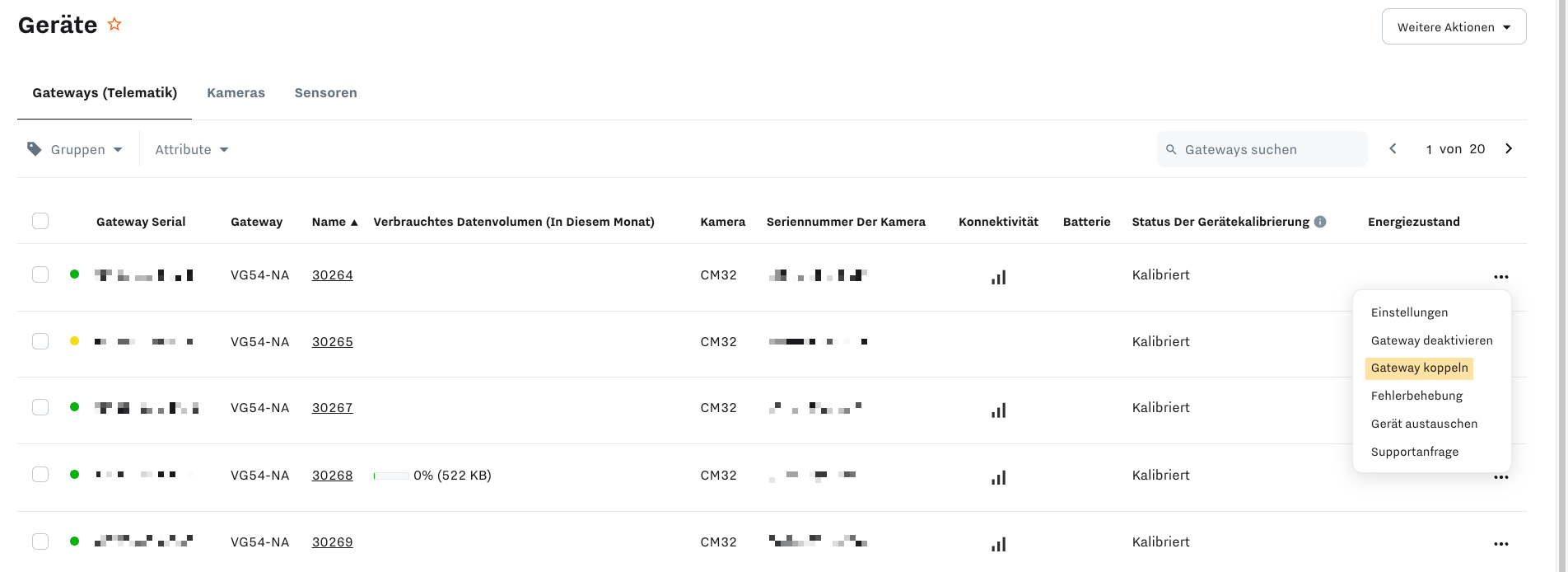Go to next page with right chevron

(x=1509, y=149)
